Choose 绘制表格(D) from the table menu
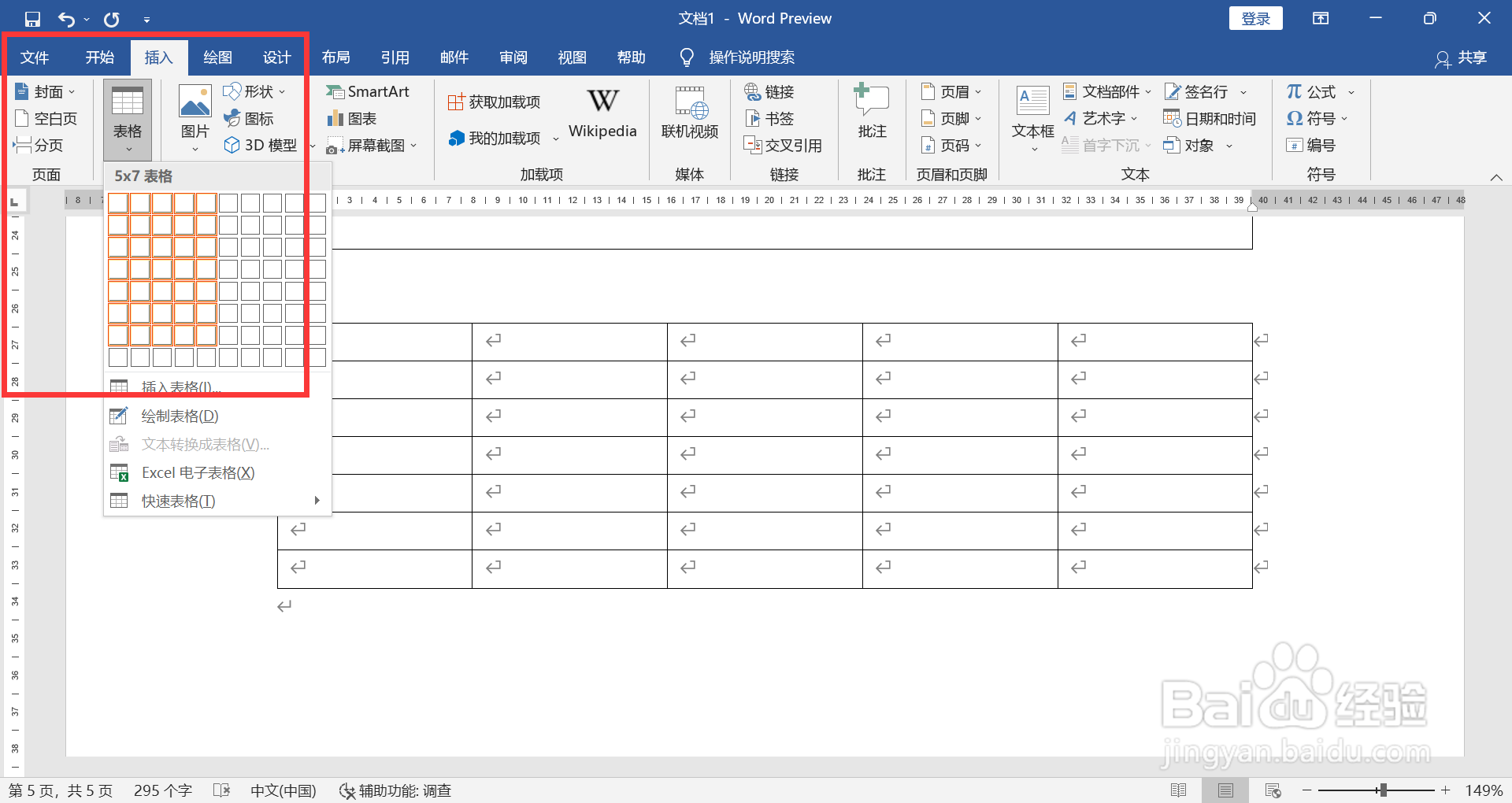 [217, 416]
